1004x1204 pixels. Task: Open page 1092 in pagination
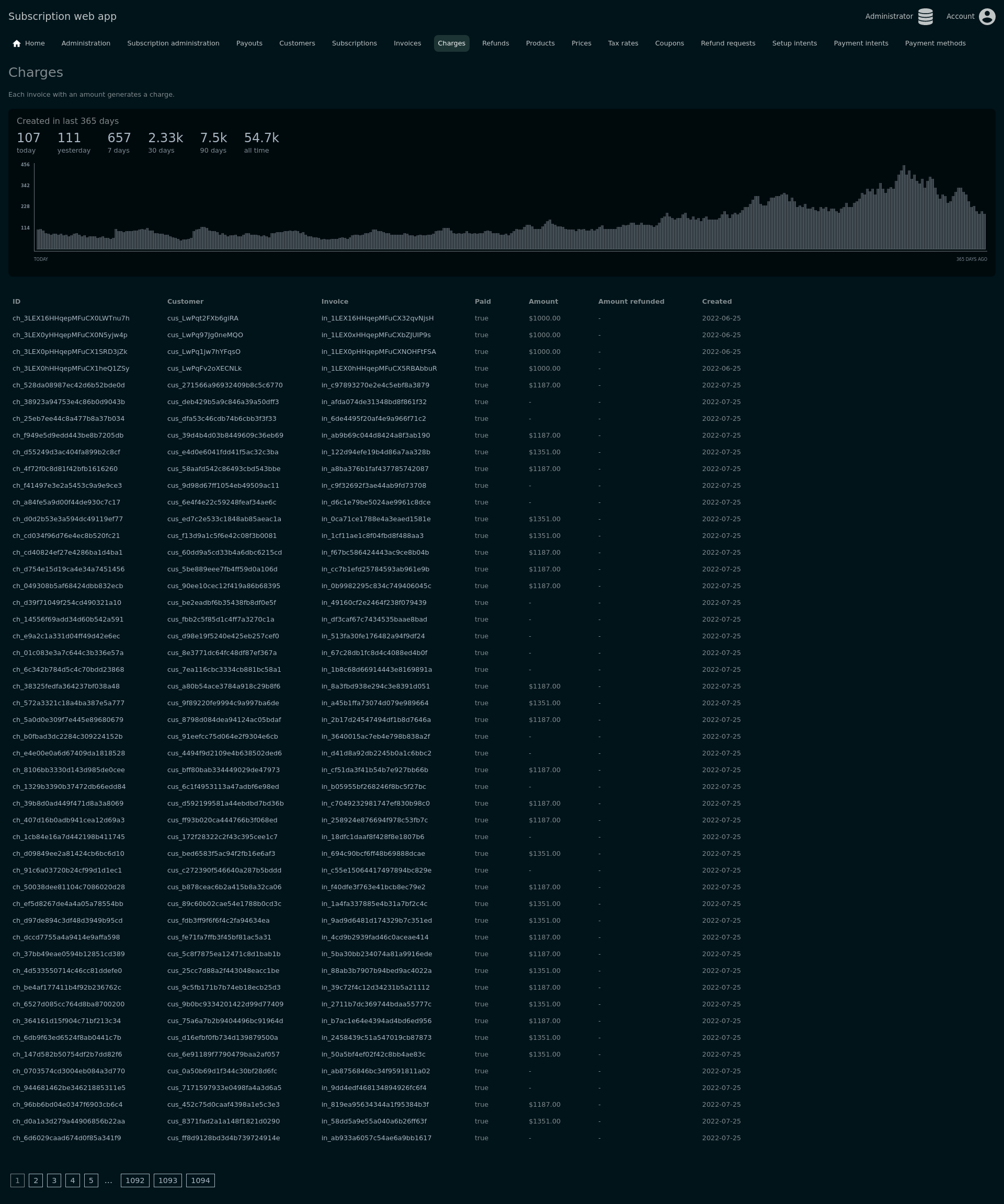[x=135, y=1180]
